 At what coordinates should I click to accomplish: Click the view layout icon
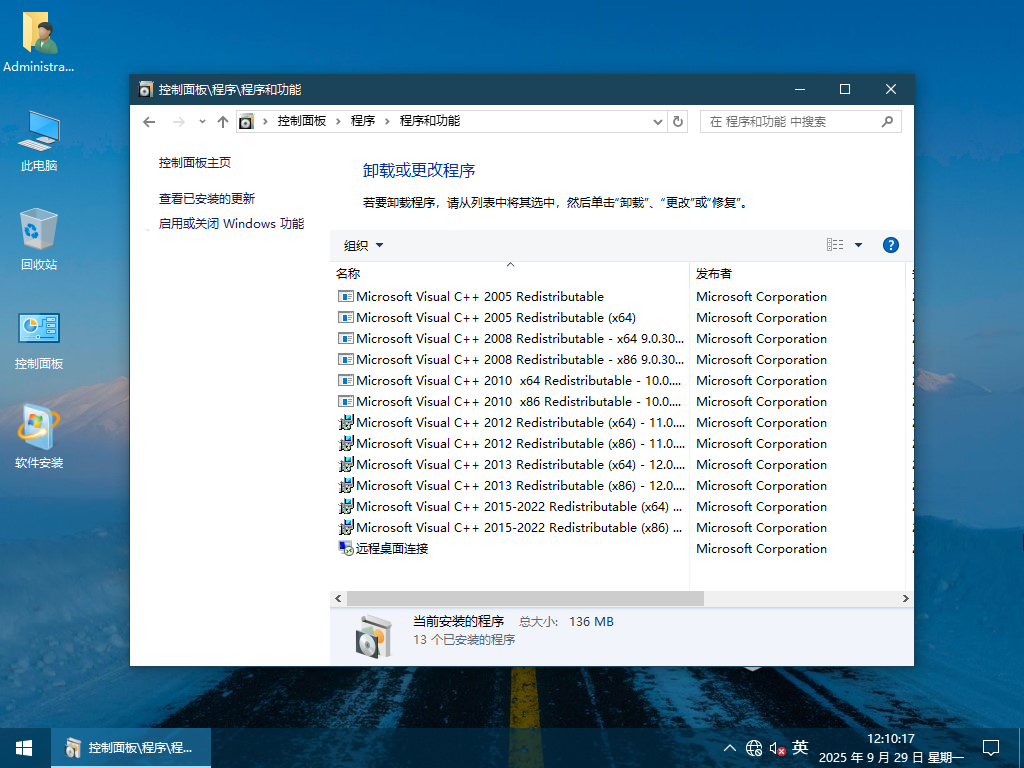coord(835,245)
